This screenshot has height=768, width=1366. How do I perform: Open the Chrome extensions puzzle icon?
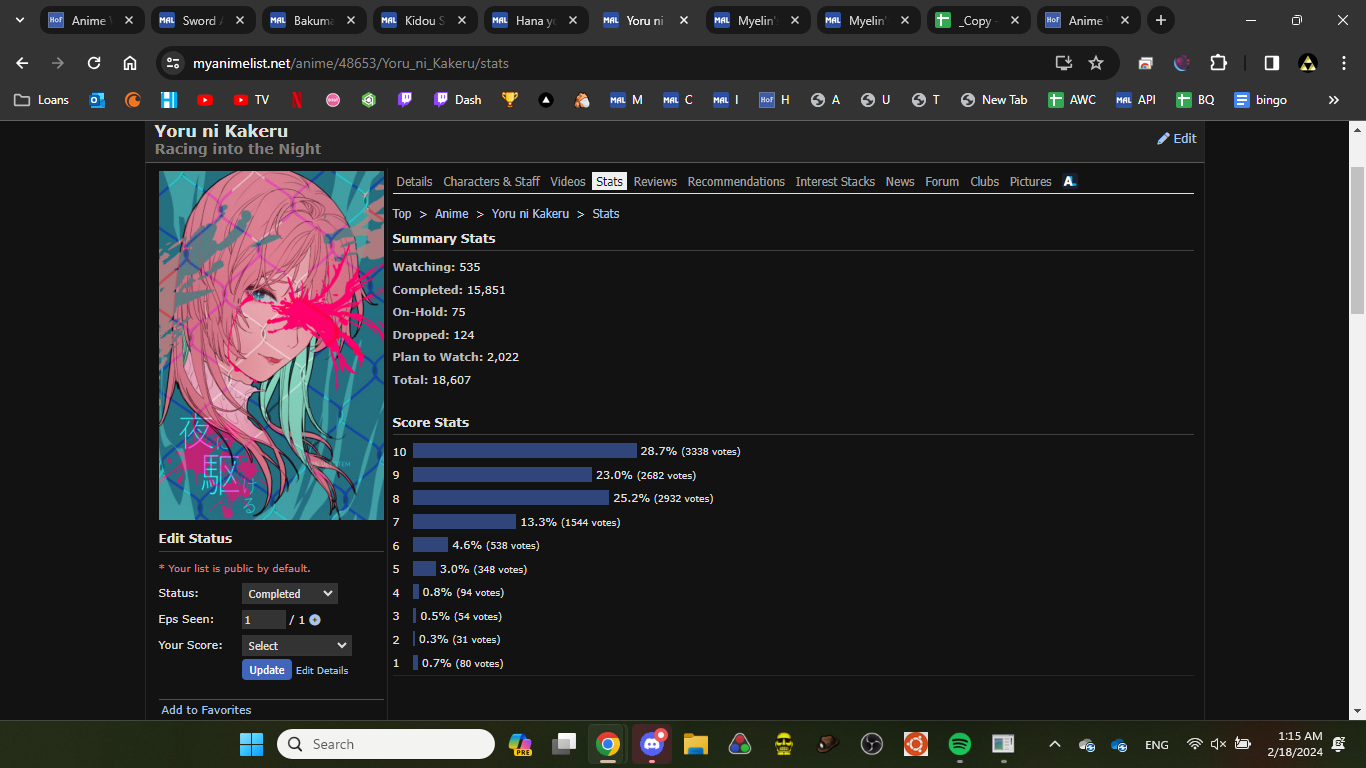pyautogui.click(x=1218, y=63)
